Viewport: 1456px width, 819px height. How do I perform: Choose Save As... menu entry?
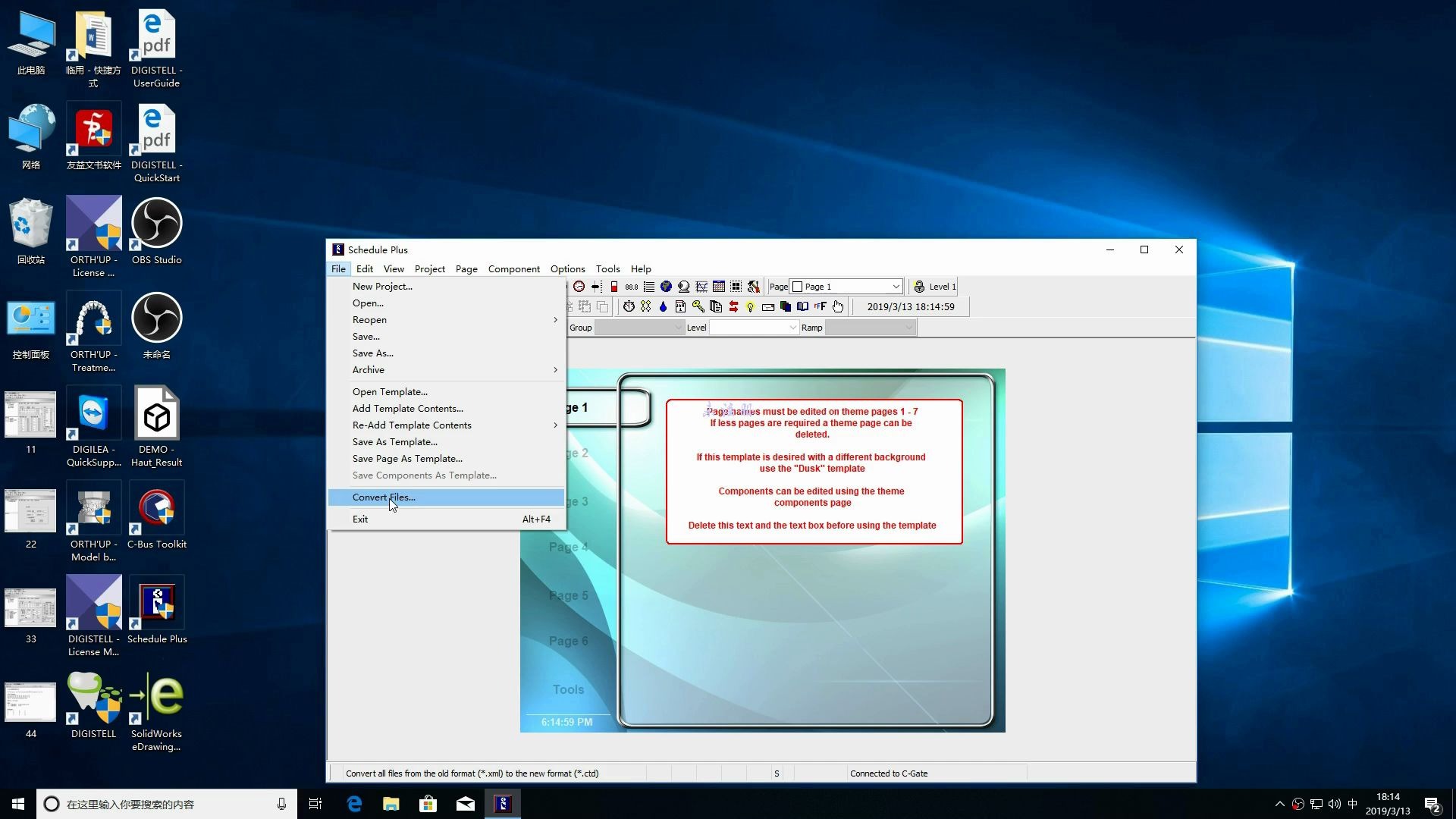tap(446, 353)
